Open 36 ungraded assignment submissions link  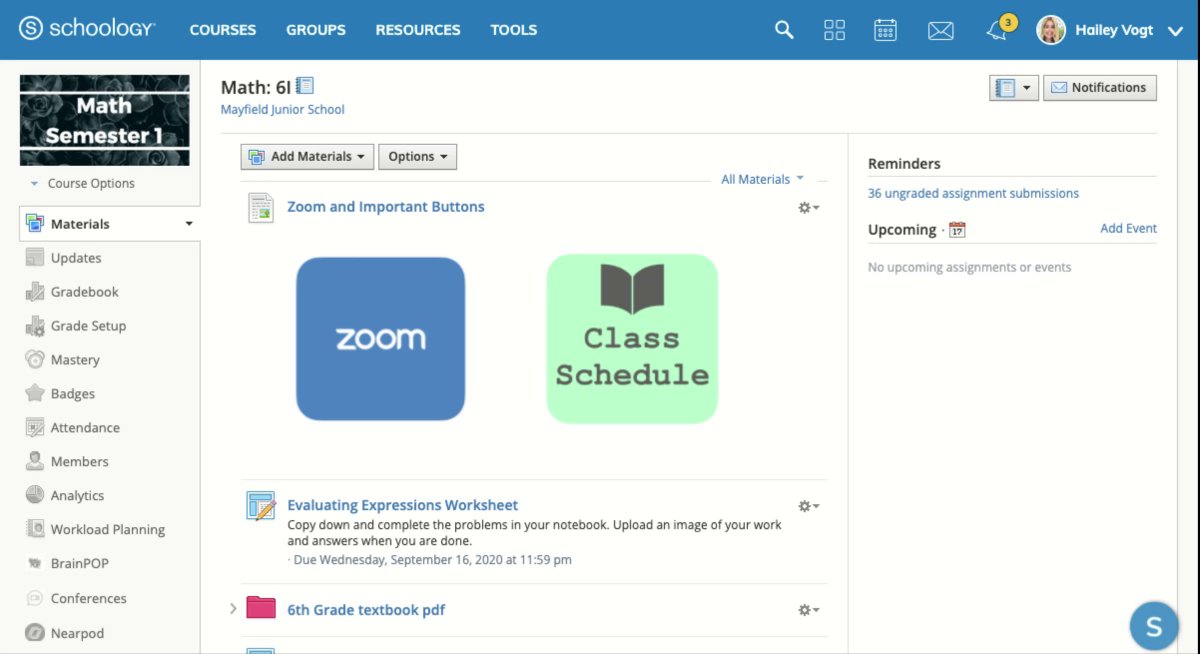[973, 193]
